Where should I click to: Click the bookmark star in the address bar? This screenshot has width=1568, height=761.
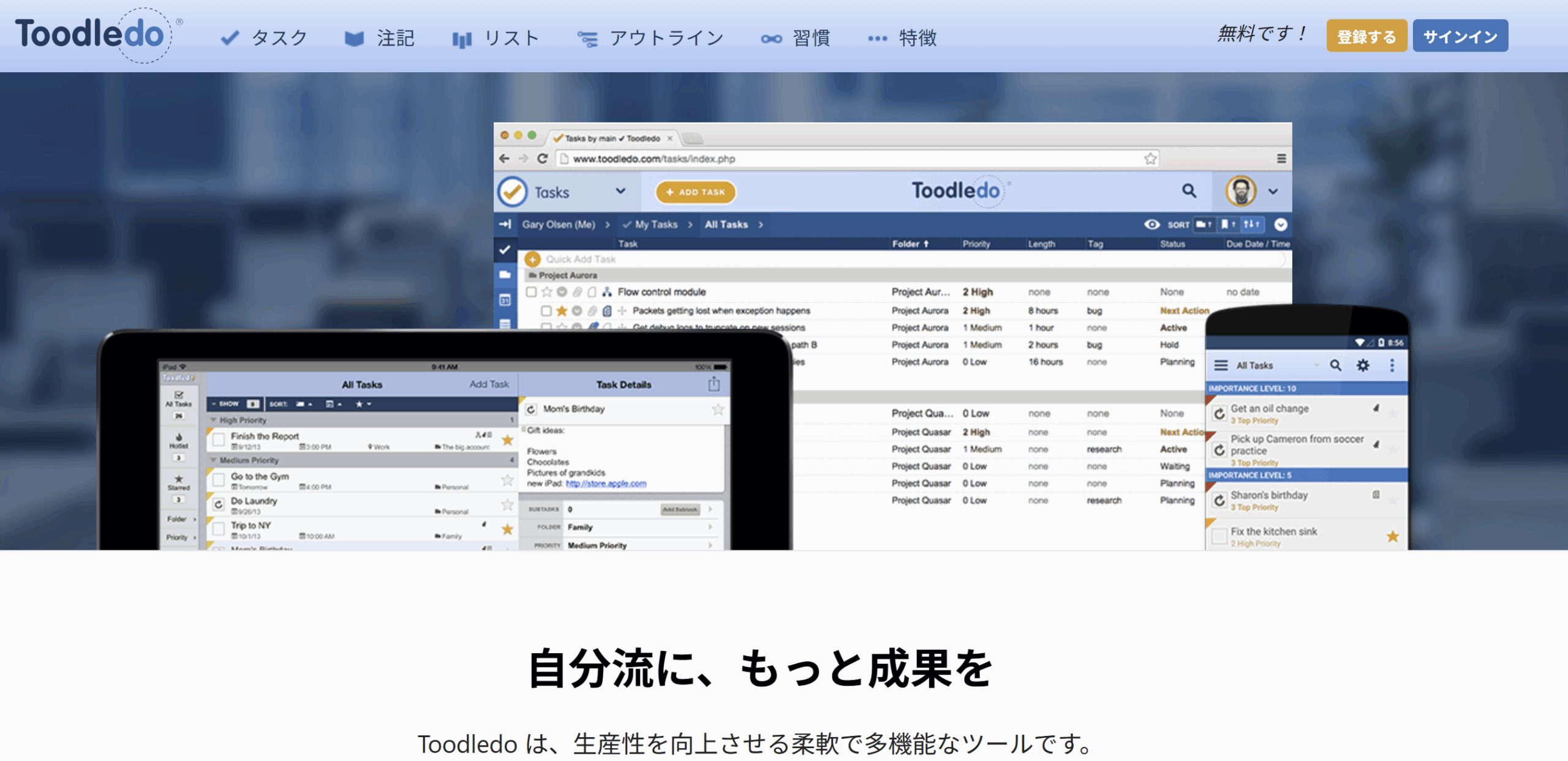[x=1150, y=159]
